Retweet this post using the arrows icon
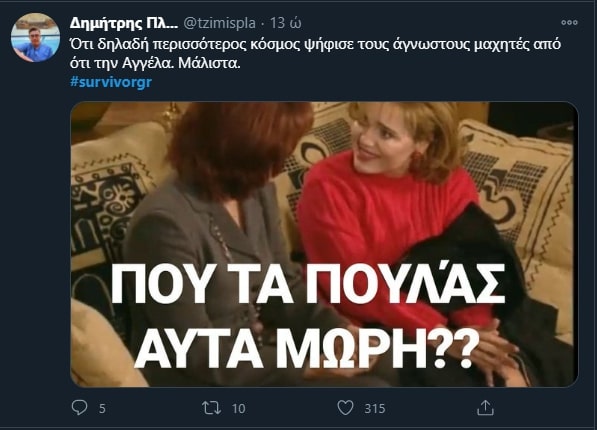The width and height of the screenshot is (597, 430). [211, 408]
